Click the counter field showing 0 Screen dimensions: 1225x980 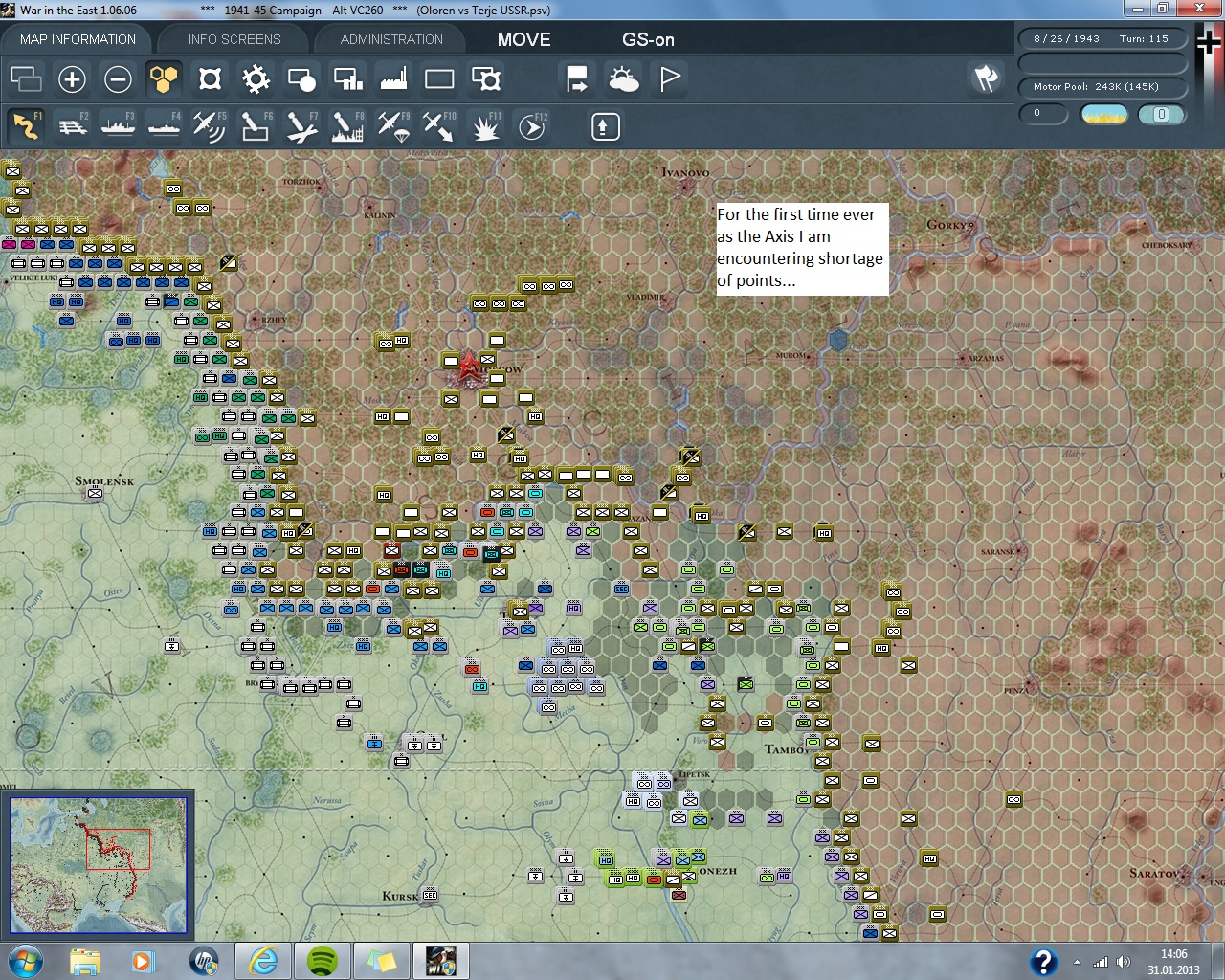click(x=1043, y=113)
